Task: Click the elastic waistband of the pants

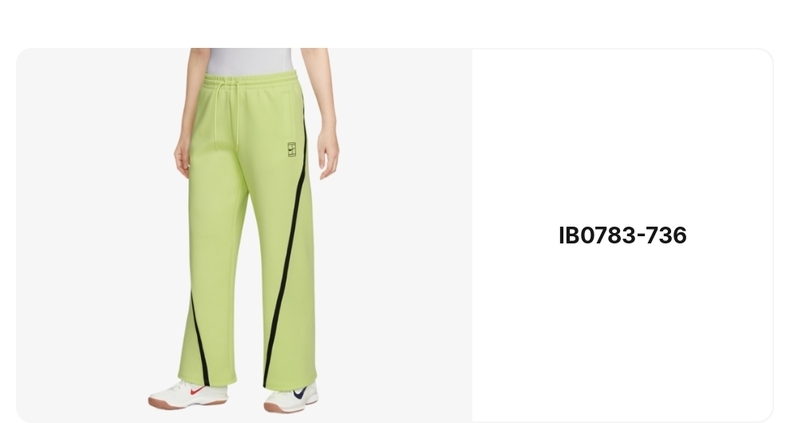Action: pyautogui.click(x=250, y=81)
